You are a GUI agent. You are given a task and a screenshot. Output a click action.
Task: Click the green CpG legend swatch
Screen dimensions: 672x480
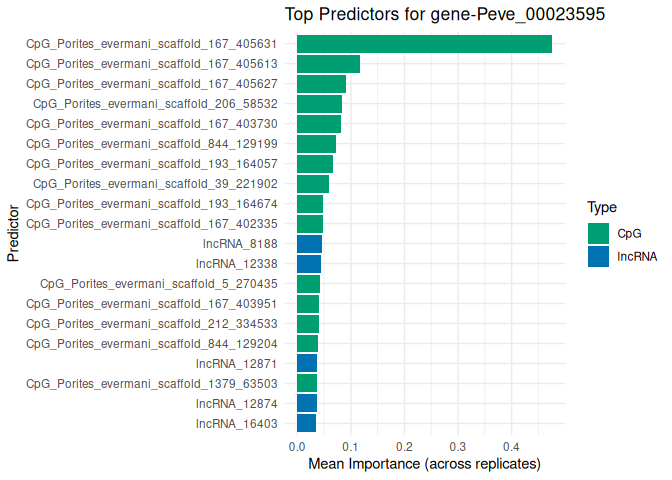click(x=598, y=233)
